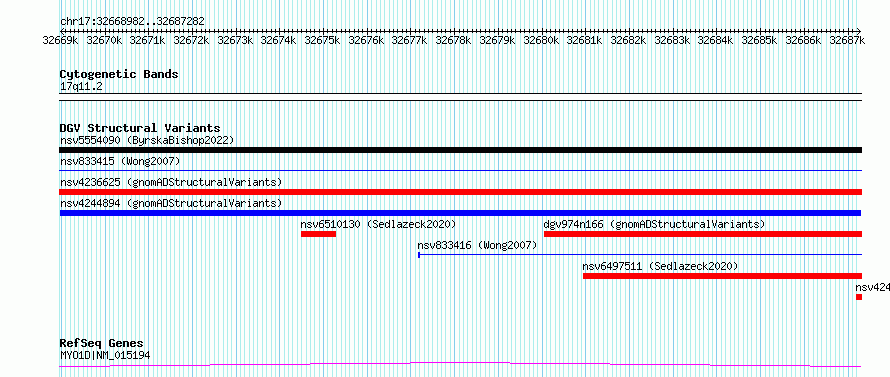
Task: Click the 32687k ruler tick
Action: click(x=847, y=40)
